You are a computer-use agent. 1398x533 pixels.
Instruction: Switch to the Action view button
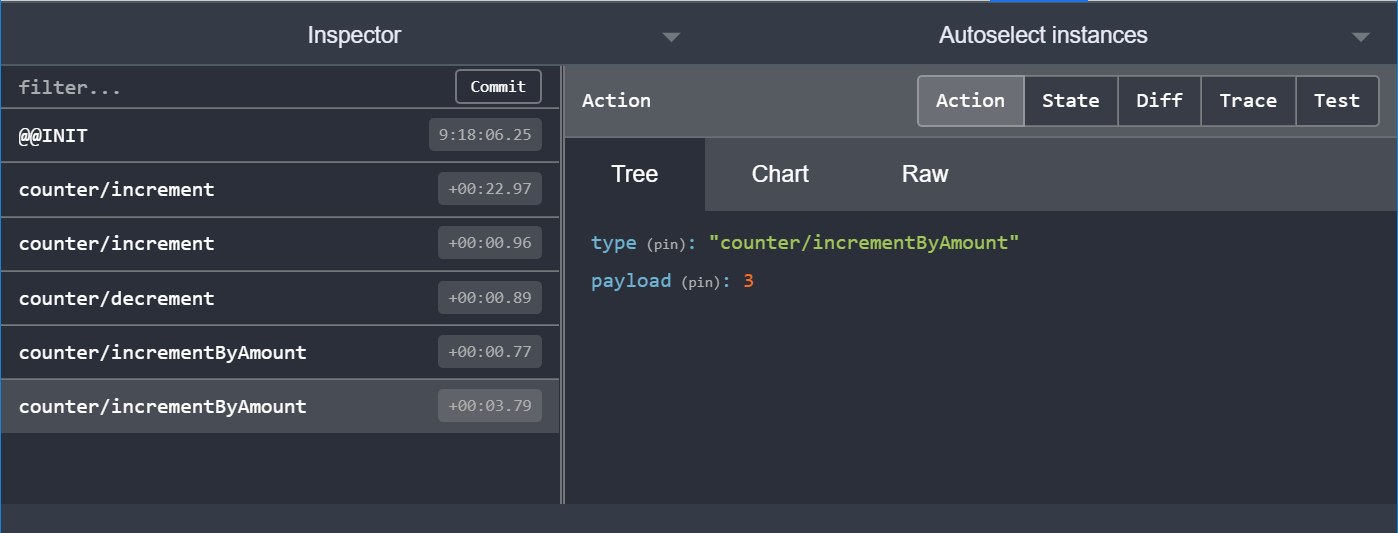click(970, 101)
